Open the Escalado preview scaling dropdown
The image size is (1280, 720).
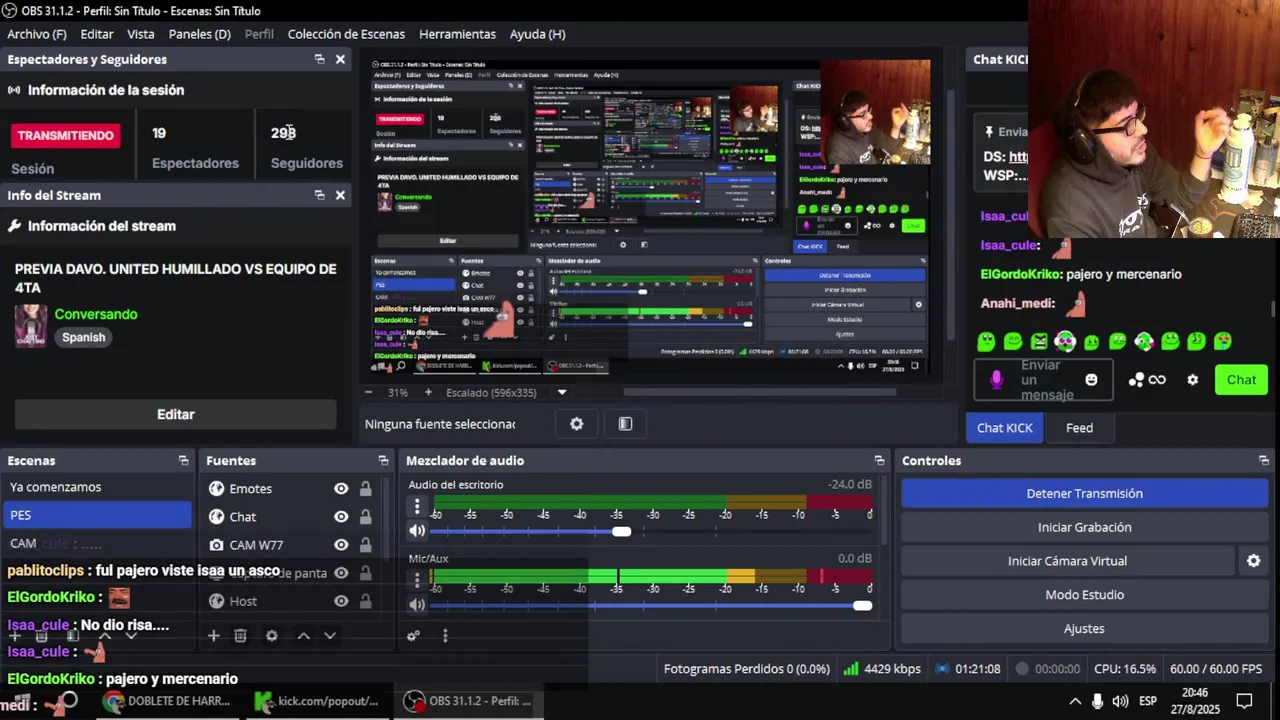click(x=562, y=393)
